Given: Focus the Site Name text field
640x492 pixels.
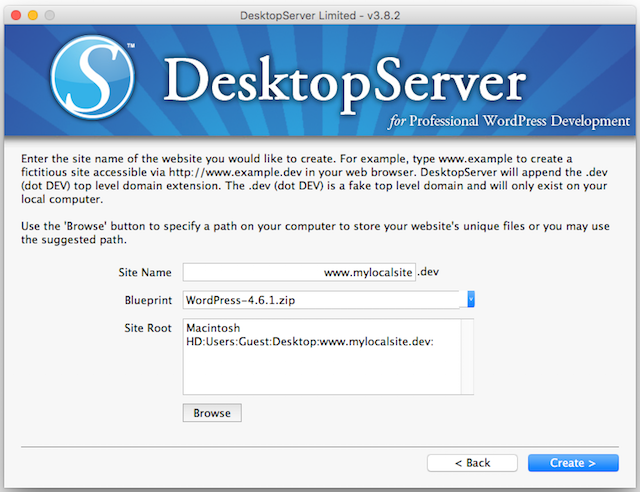Looking at the screenshot, I should point(298,272).
